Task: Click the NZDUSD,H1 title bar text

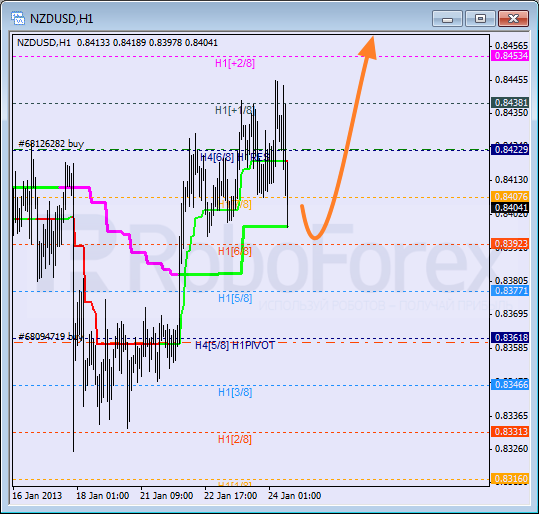Action: [x=62, y=19]
